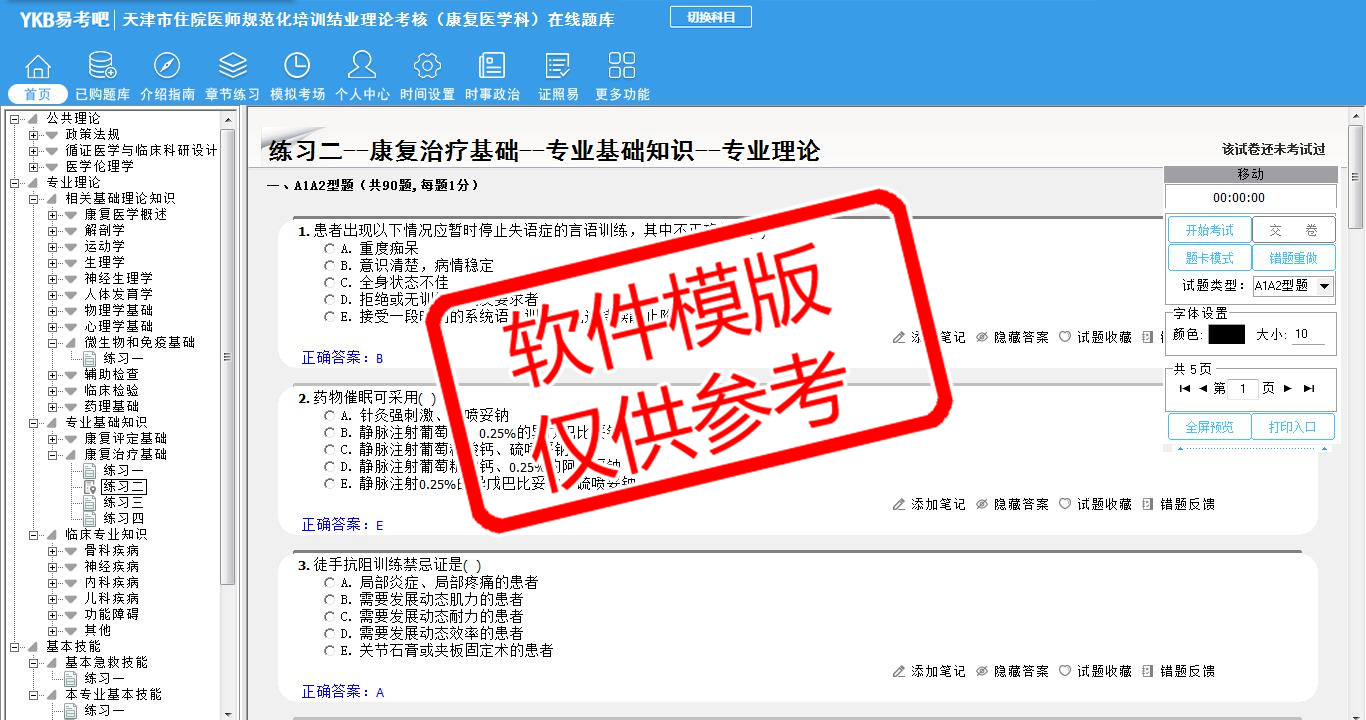Image resolution: width=1366 pixels, height=720 pixels.
Task: Open the 模拟考场 clock icon
Action: pos(297,67)
